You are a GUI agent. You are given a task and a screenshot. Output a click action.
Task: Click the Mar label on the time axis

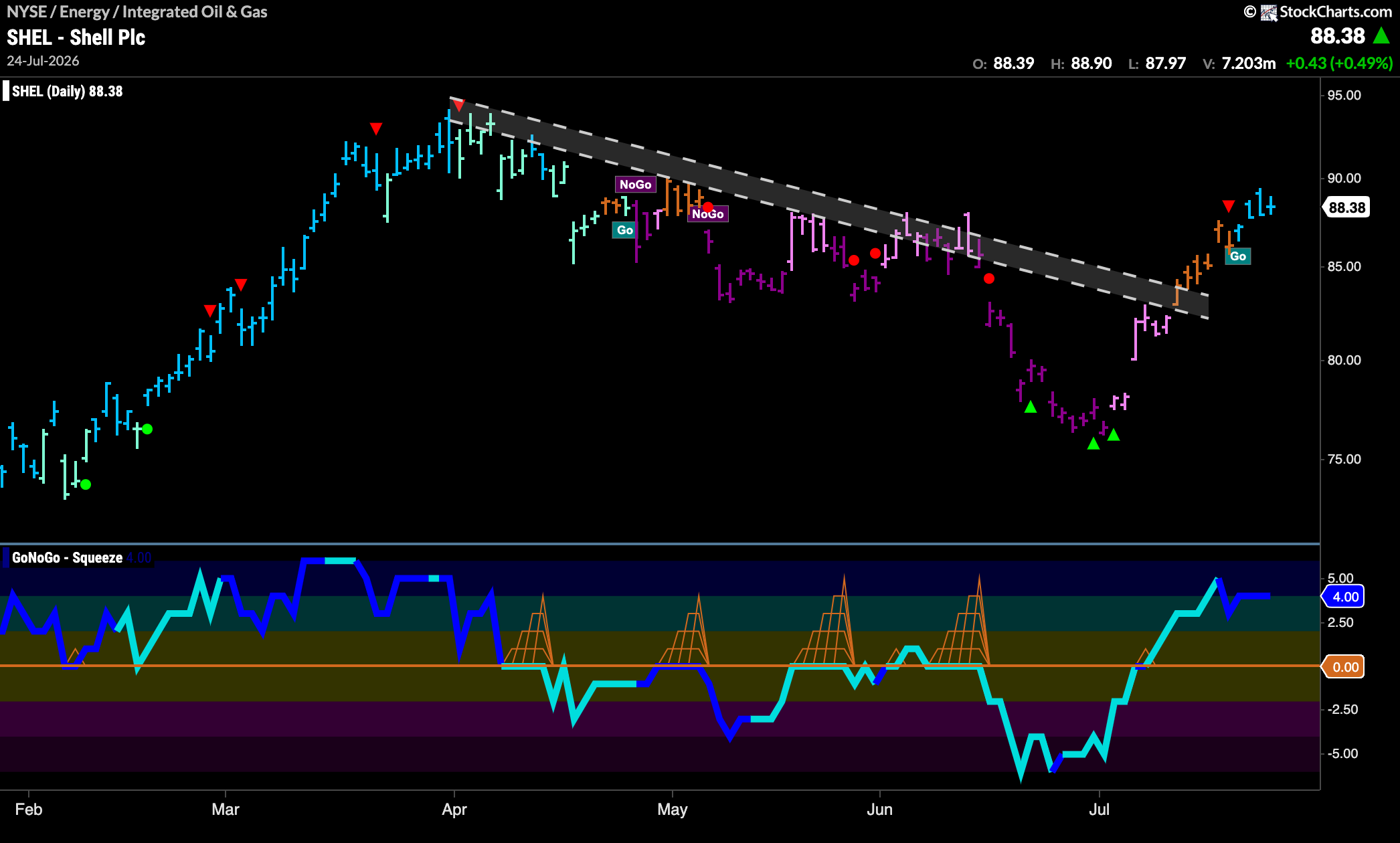(226, 810)
